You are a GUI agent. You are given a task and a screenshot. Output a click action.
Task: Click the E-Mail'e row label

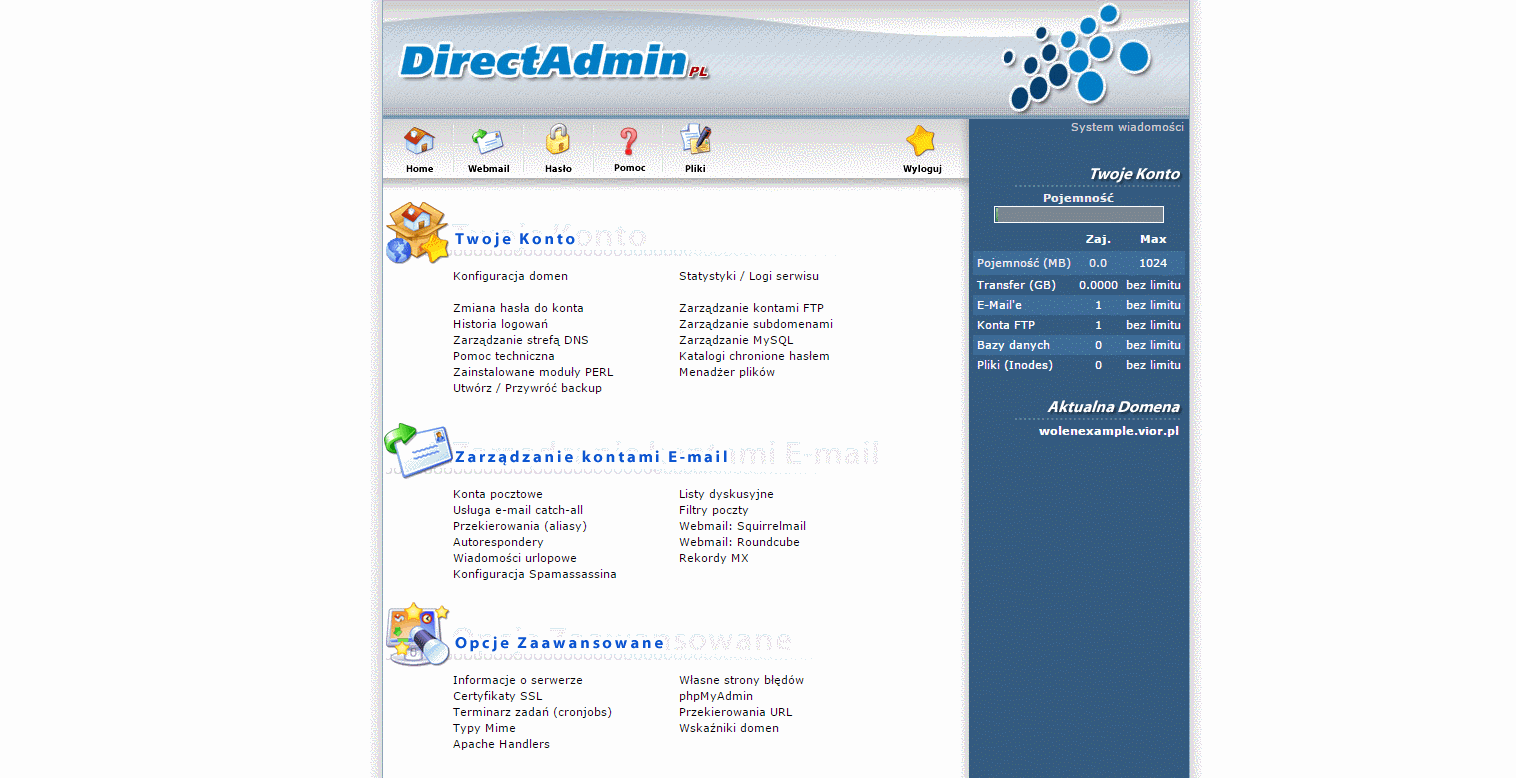click(x=999, y=305)
